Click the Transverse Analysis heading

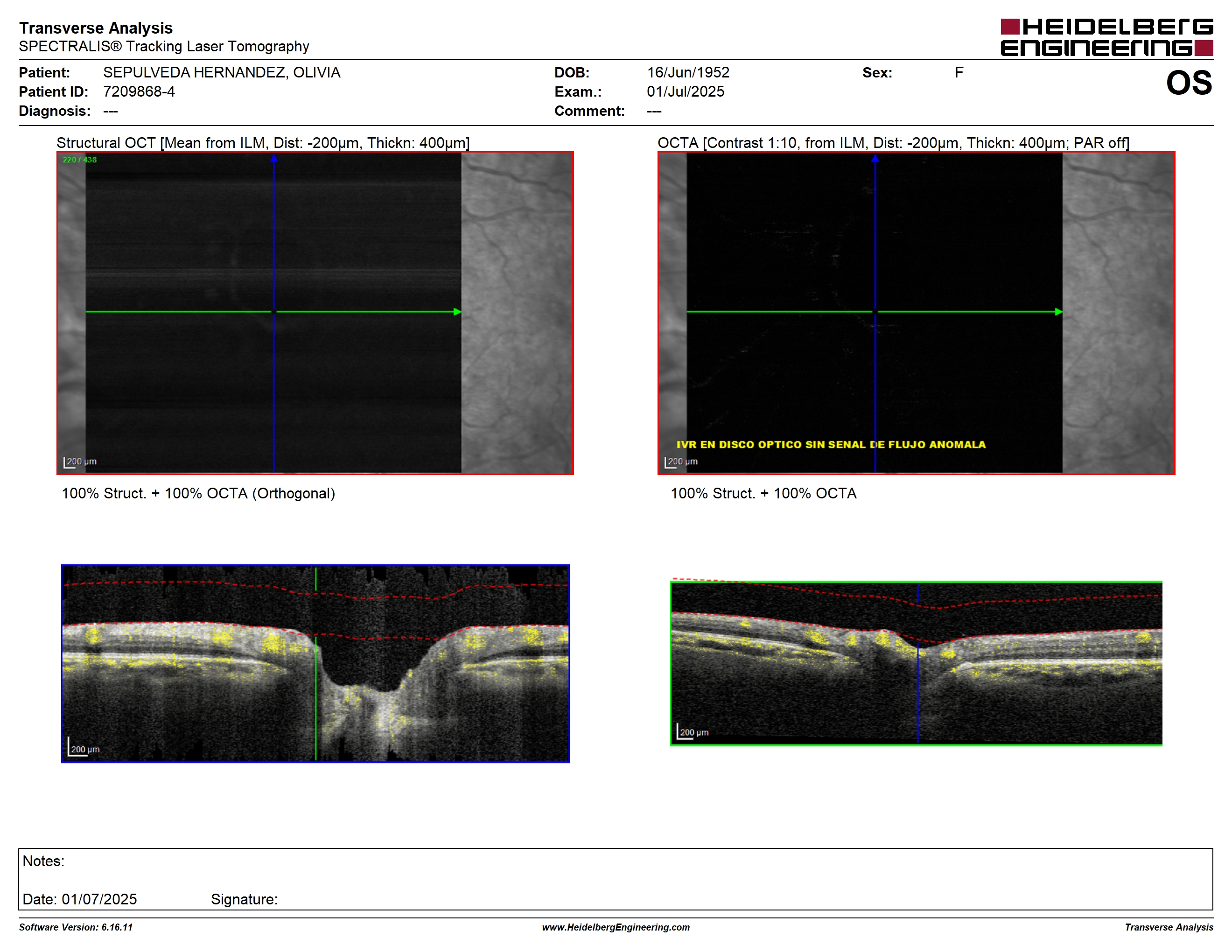click(x=96, y=28)
